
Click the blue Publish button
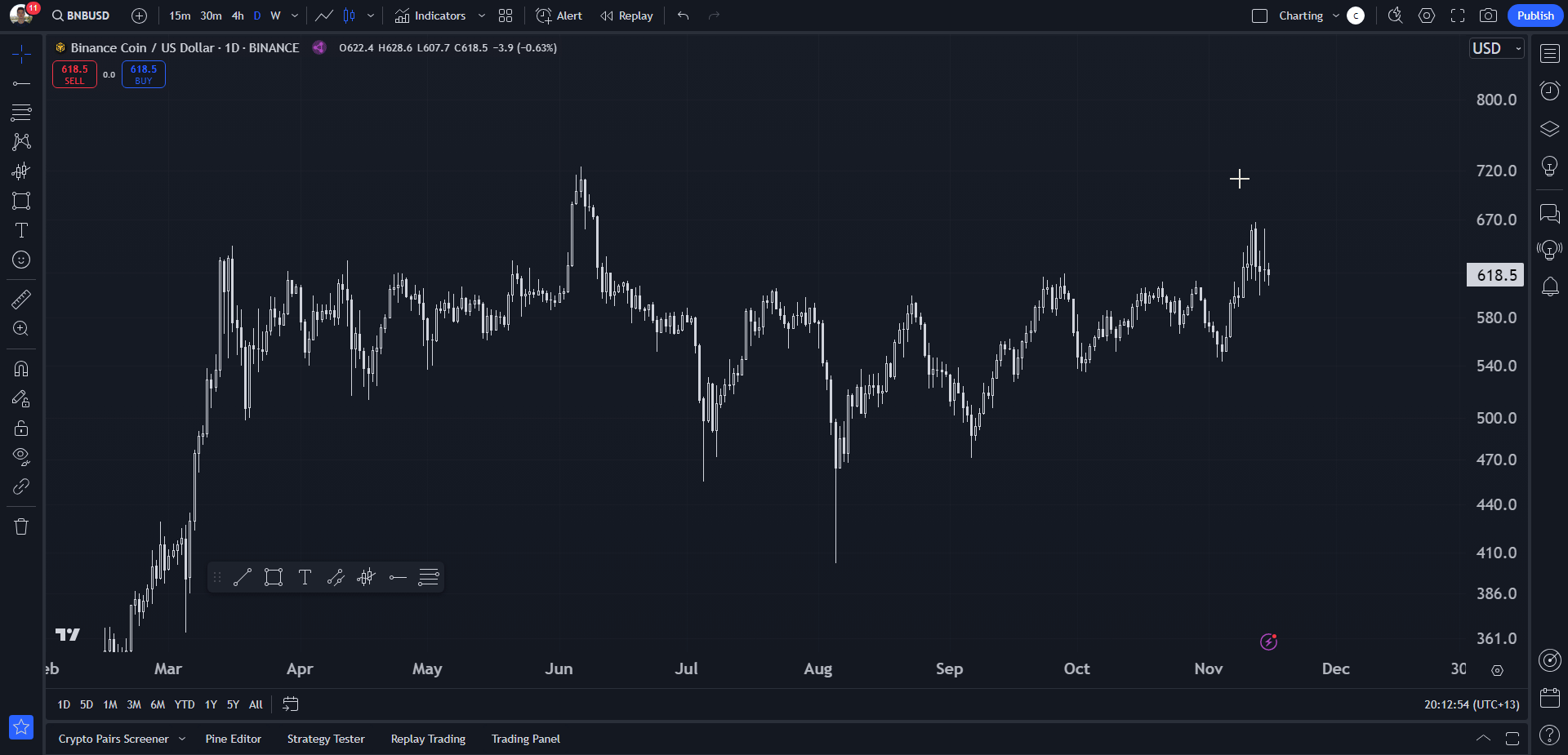(1535, 16)
